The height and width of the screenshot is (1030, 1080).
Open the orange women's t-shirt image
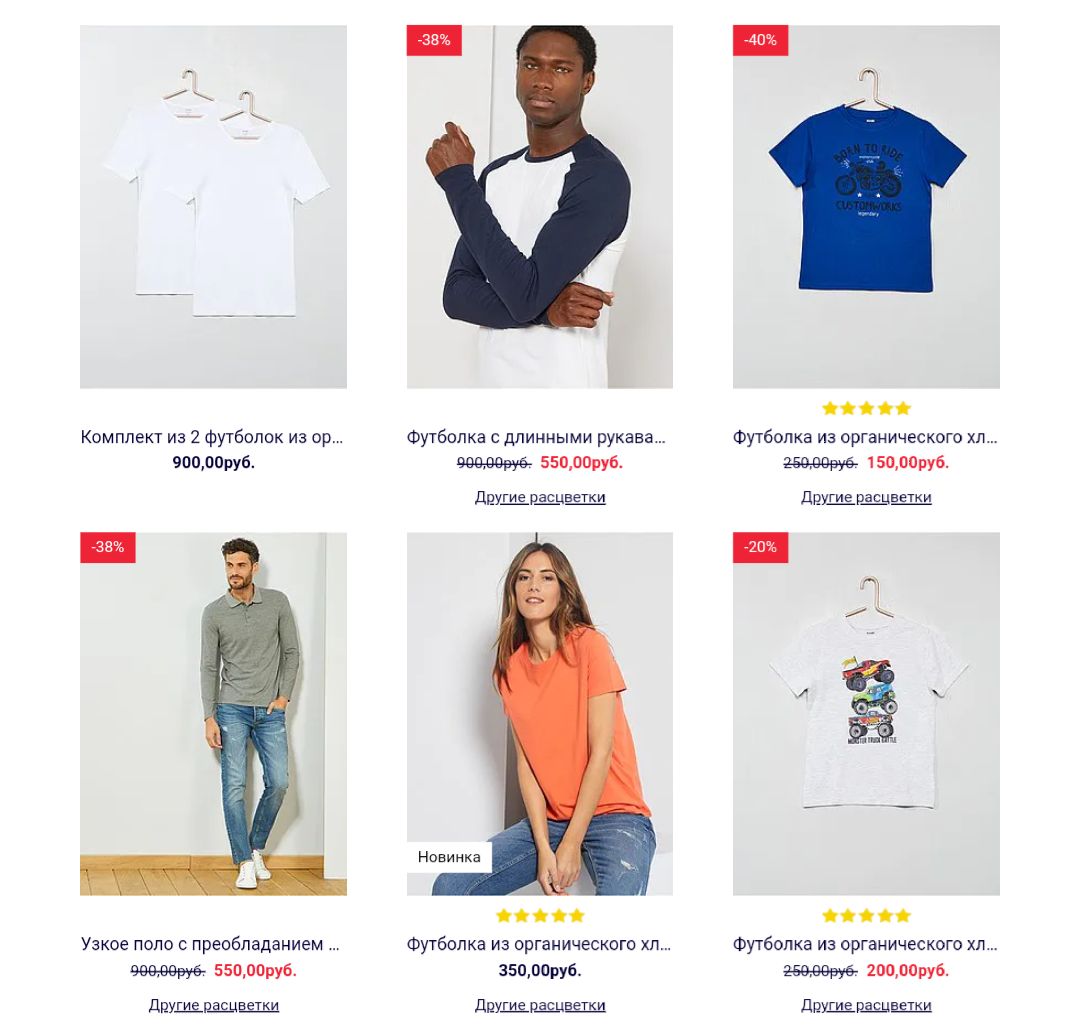(x=539, y=714)
